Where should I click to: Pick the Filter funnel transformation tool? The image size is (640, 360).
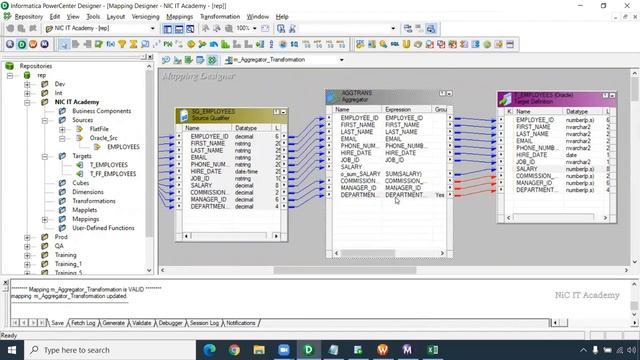coord(122,44)
